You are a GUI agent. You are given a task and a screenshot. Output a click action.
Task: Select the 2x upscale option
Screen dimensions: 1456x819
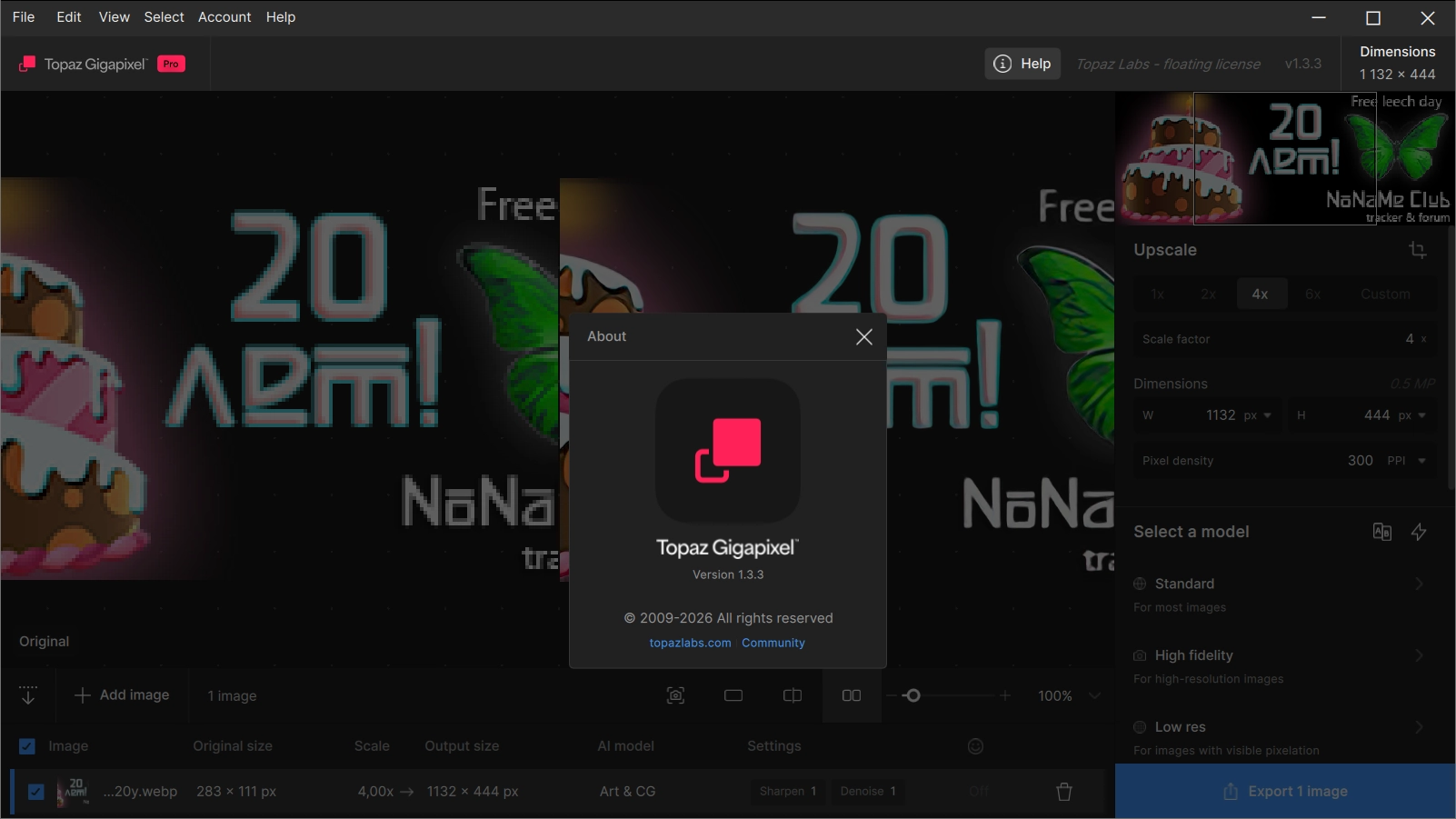[x=1209, y=294]
